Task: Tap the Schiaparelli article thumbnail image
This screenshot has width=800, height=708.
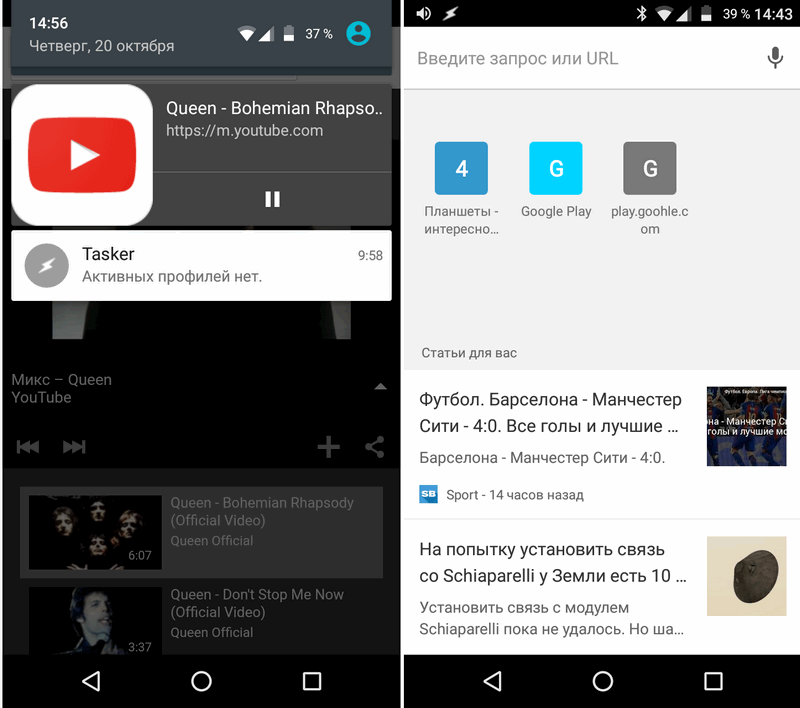Action: (746, 576)
